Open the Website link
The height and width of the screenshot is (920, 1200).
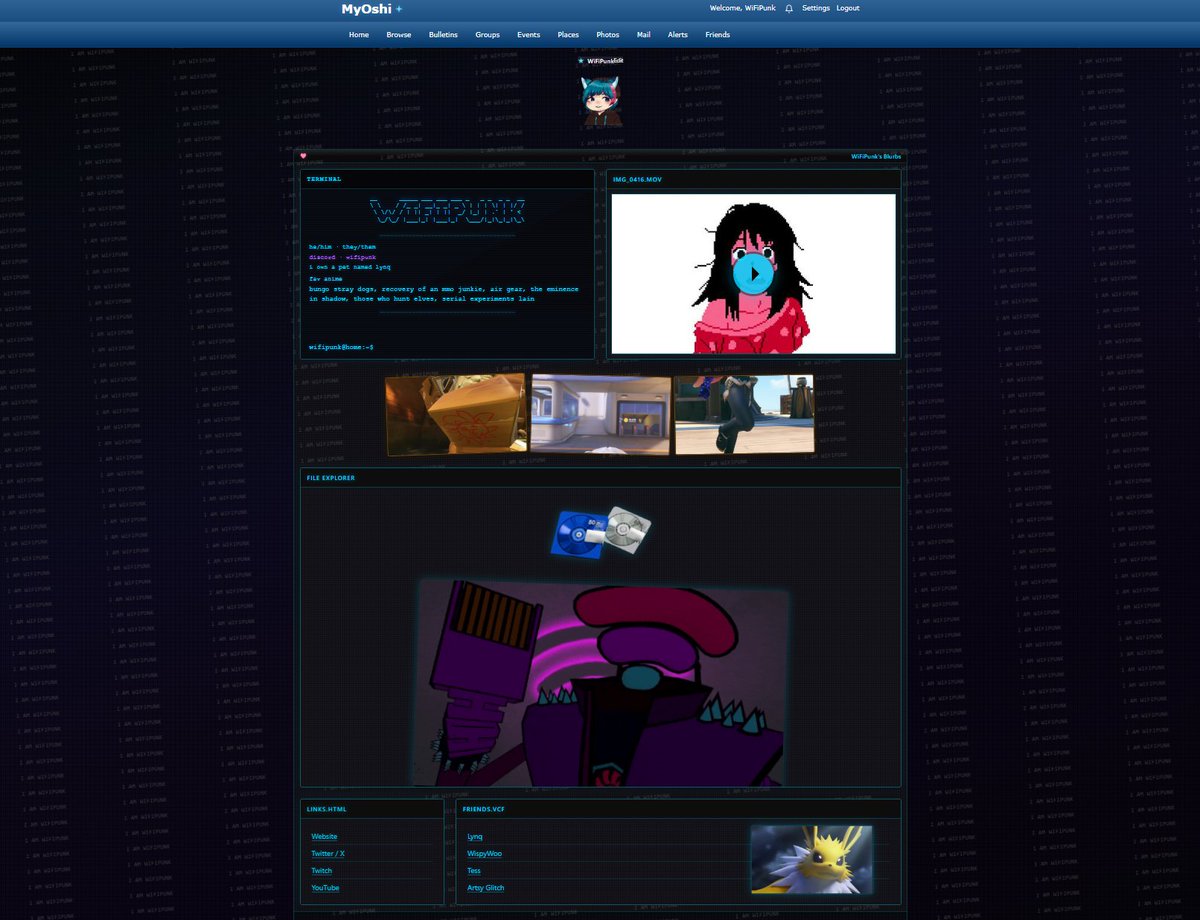(x=324, y=837)
